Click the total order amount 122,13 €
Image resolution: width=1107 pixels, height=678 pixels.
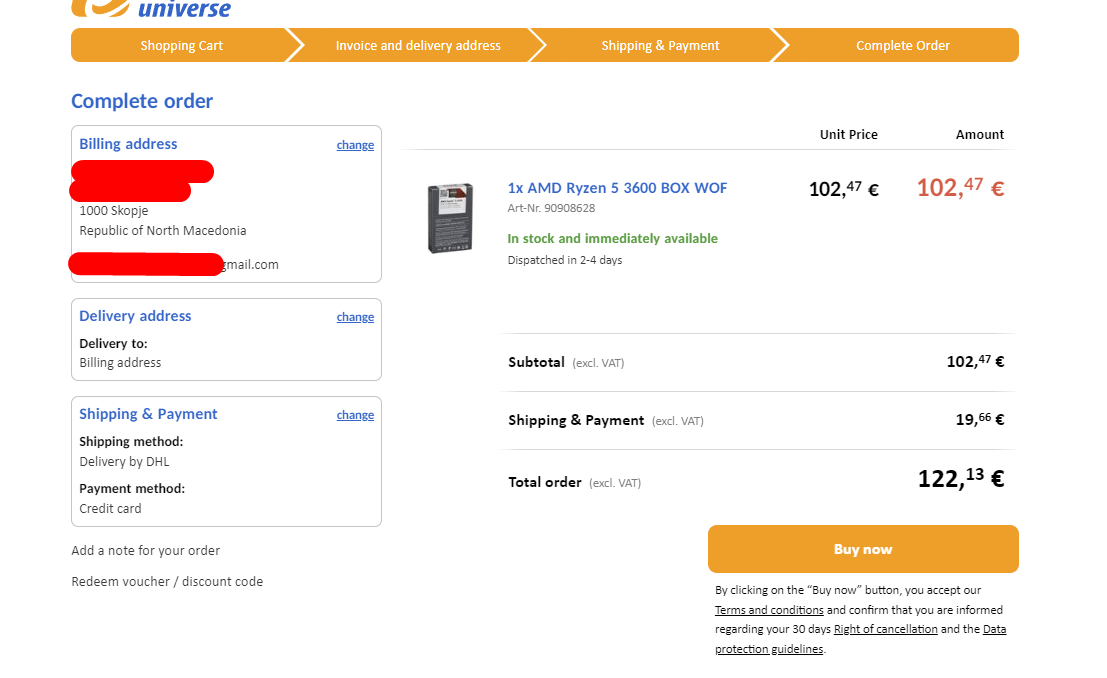(x=960, y=478)
